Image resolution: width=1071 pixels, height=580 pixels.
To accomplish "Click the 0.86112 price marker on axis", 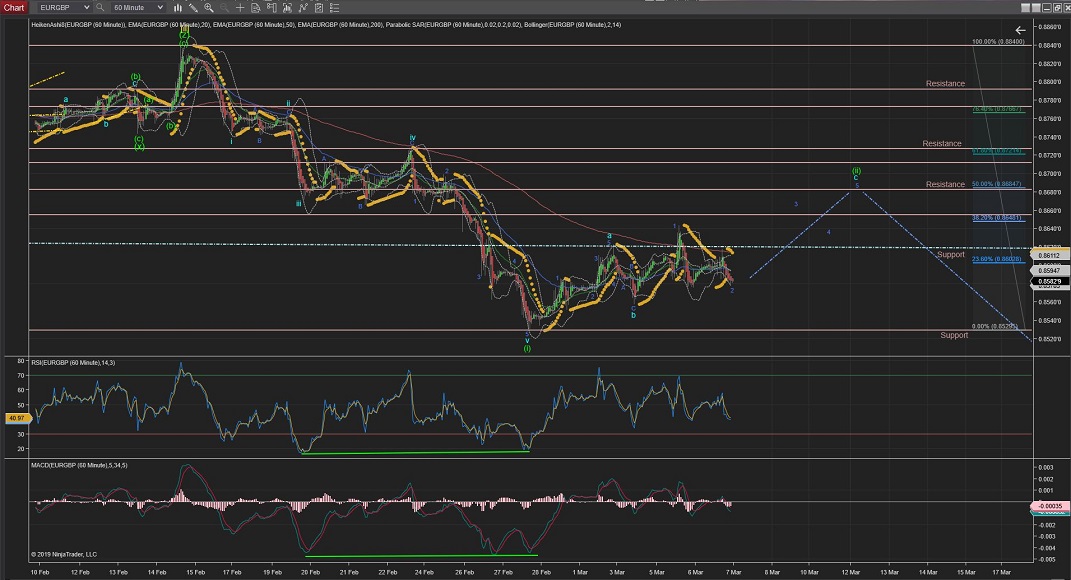I will click(x=1049, y=255).
